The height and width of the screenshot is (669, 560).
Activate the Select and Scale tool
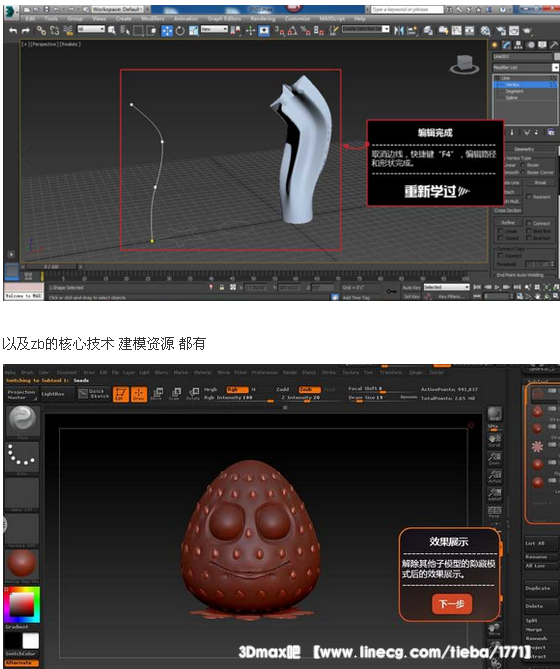click(194, 31)
